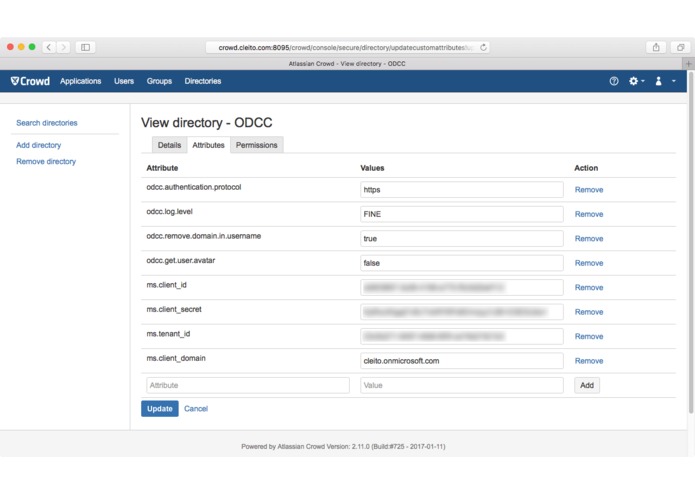Click the page vertical scrollbar
The width and height of the screenshot is (695, 494).
(x=691, y=244)
